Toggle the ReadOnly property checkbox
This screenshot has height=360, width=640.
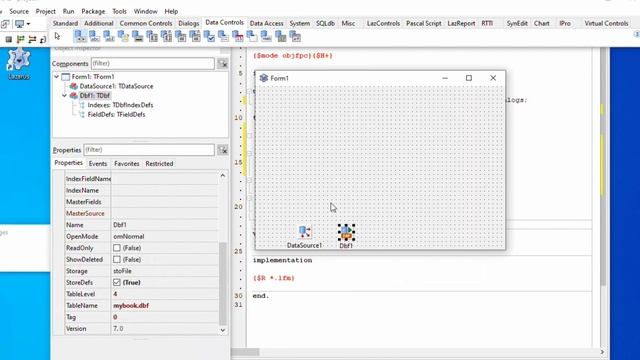click(117, 248)
